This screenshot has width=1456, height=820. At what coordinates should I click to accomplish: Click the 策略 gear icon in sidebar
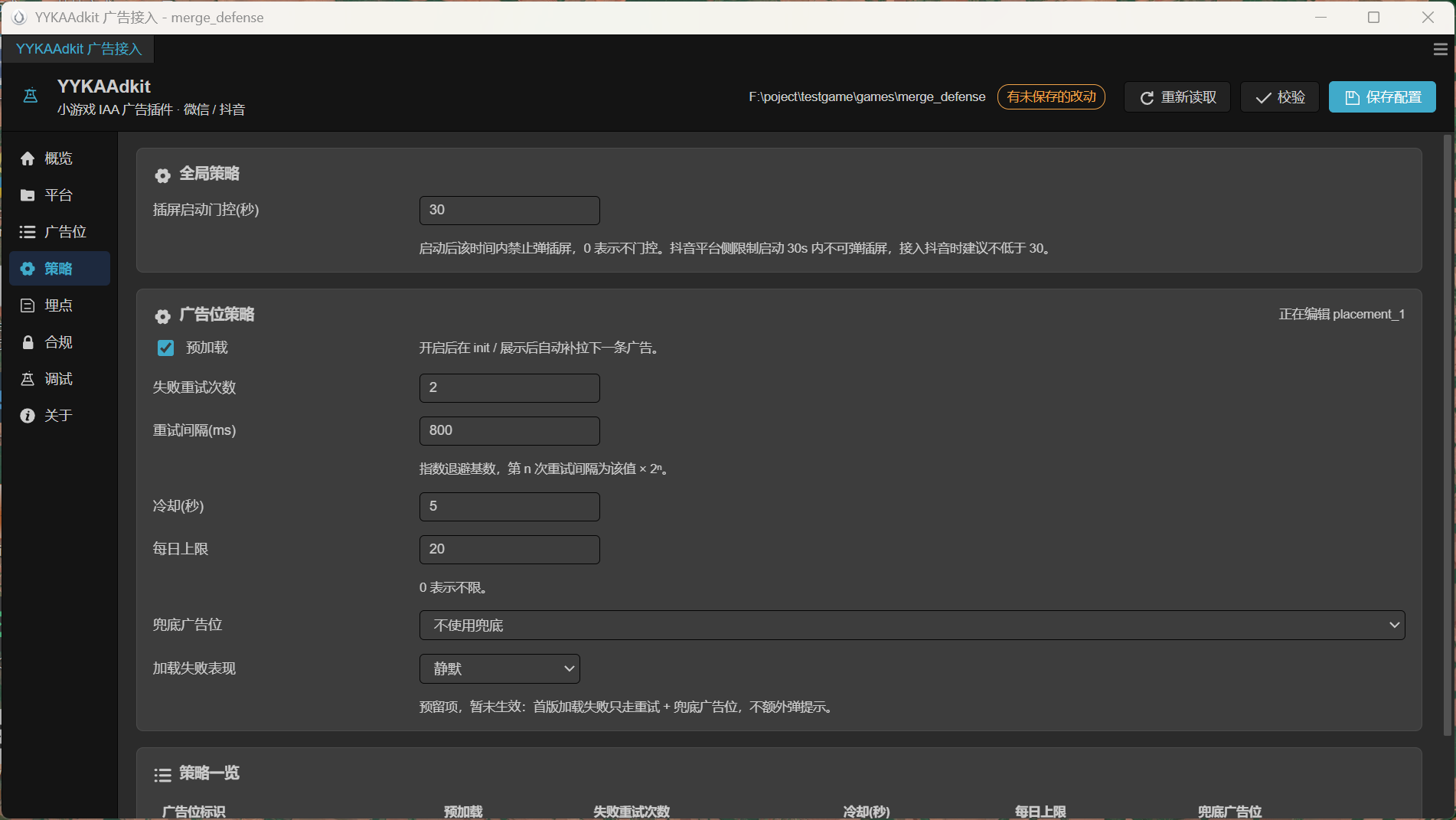(x=28, y=269)
